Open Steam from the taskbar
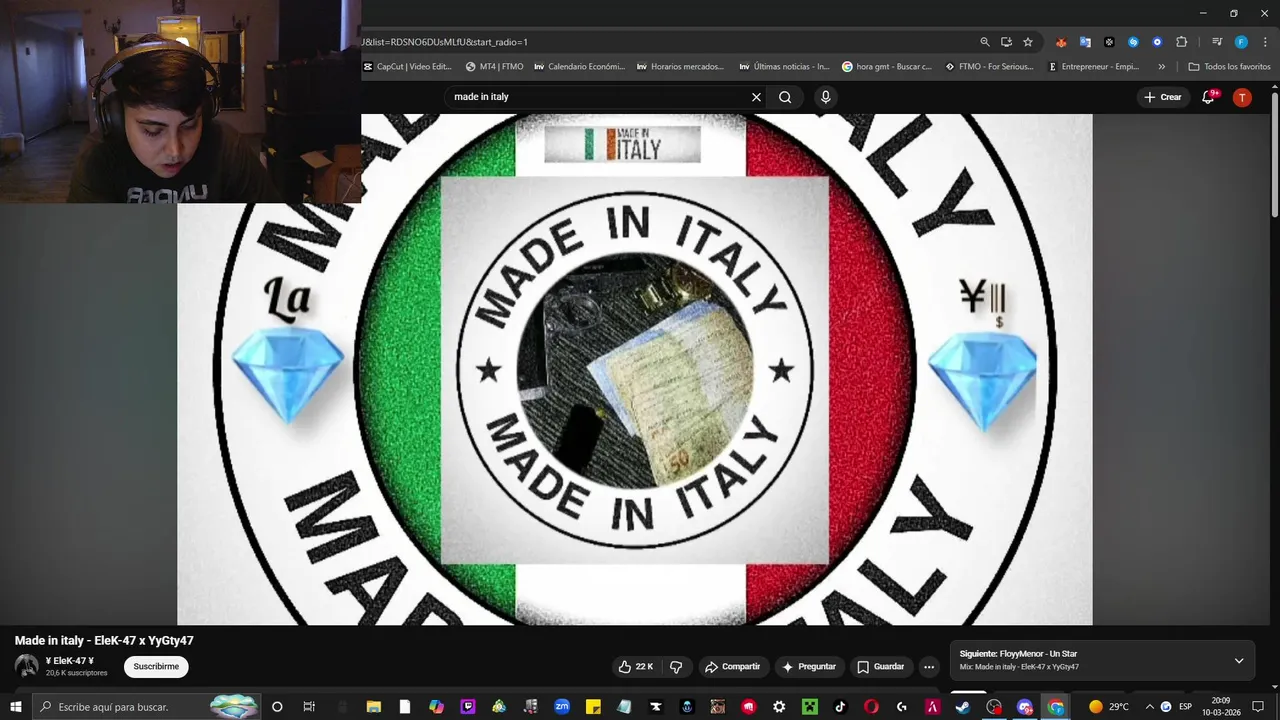The image size is (1280, 720). (962, 707)
